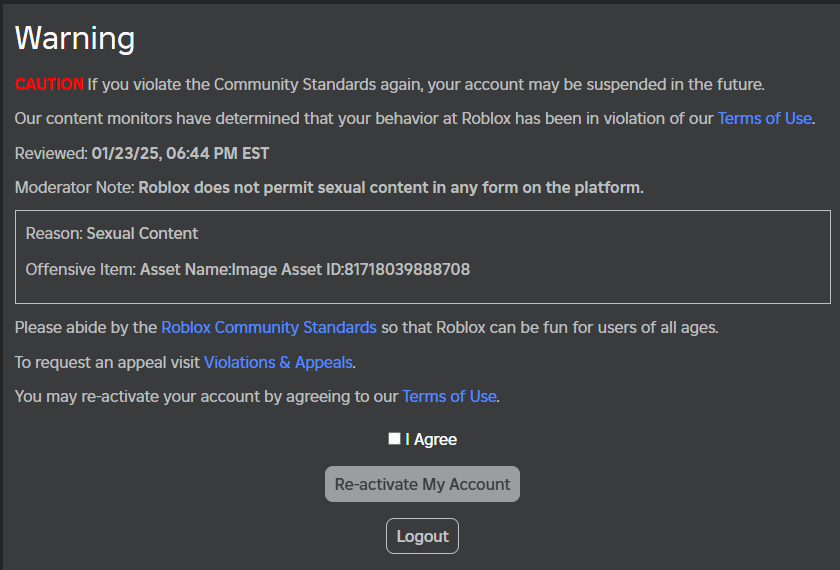Click the red CAUTION label

tap(49, 85)
